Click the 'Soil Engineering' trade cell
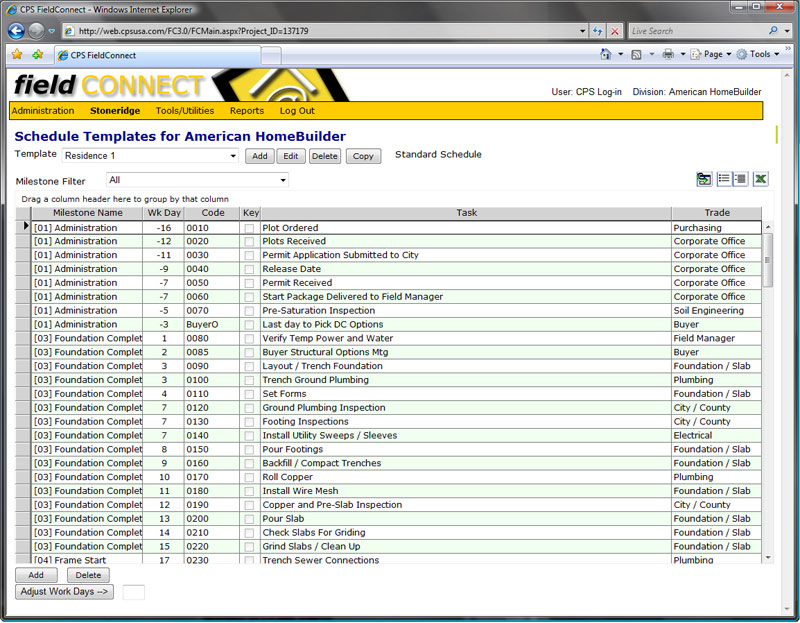This screenshot has width=800, height=623. 716,311
